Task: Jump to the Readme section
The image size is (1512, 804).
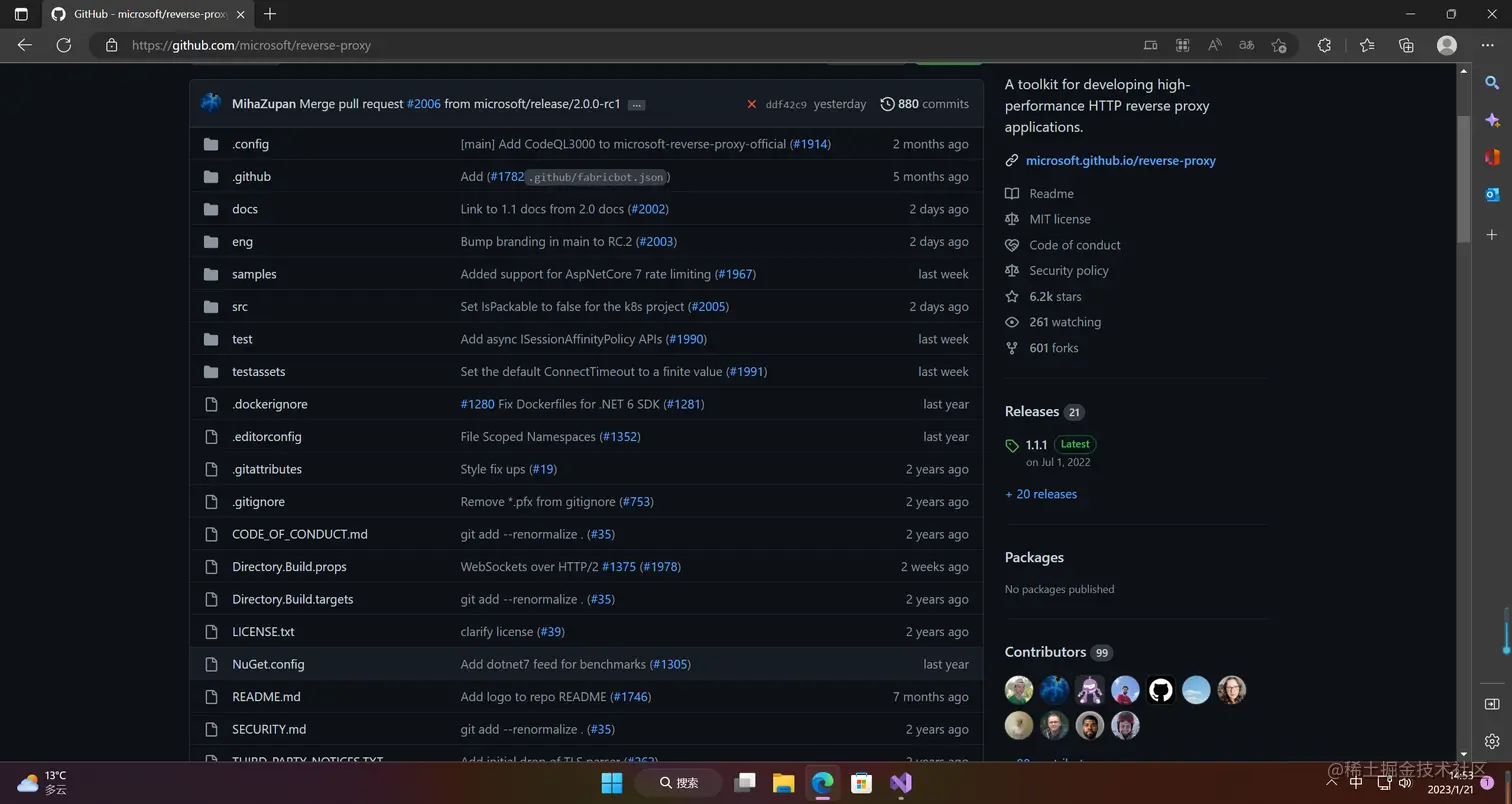Action: [1051, 194]
